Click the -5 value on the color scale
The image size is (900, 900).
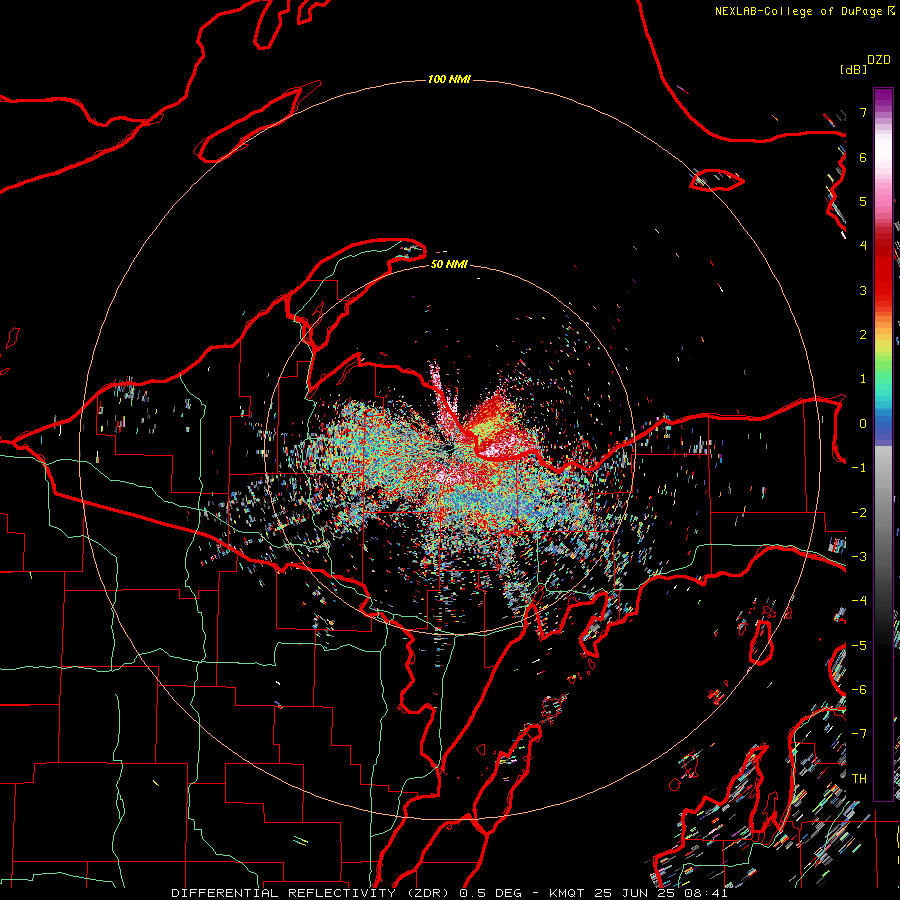tap(859, 646)
